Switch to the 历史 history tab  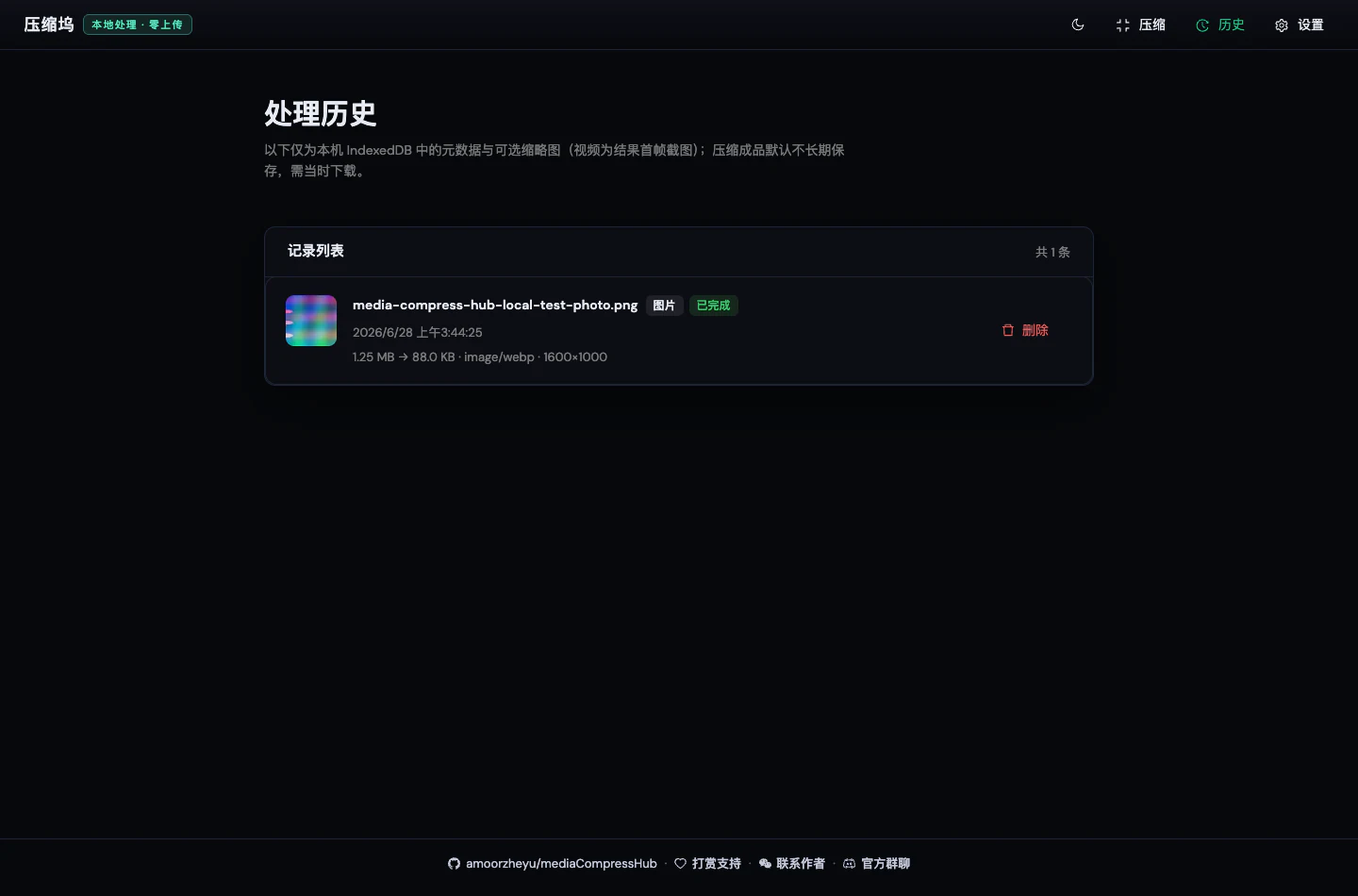click(1220, 25)
